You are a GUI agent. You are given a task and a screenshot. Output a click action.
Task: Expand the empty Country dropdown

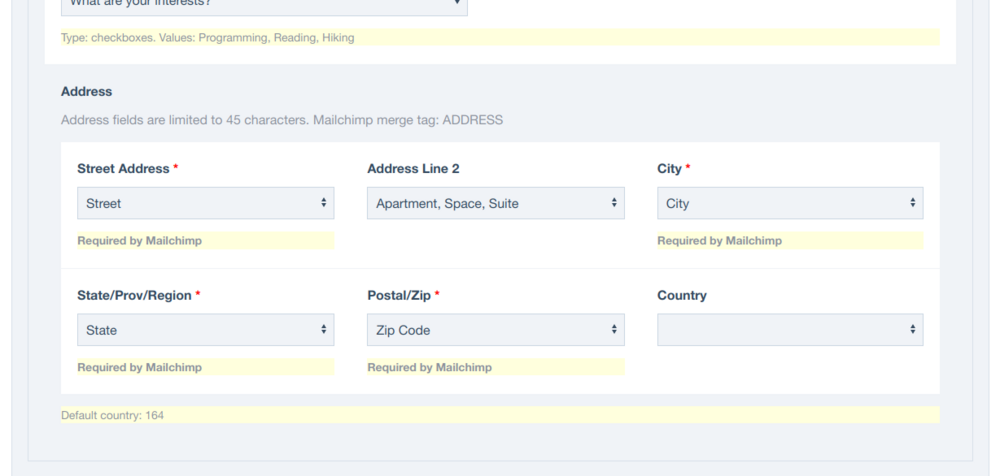pos(790,330)
